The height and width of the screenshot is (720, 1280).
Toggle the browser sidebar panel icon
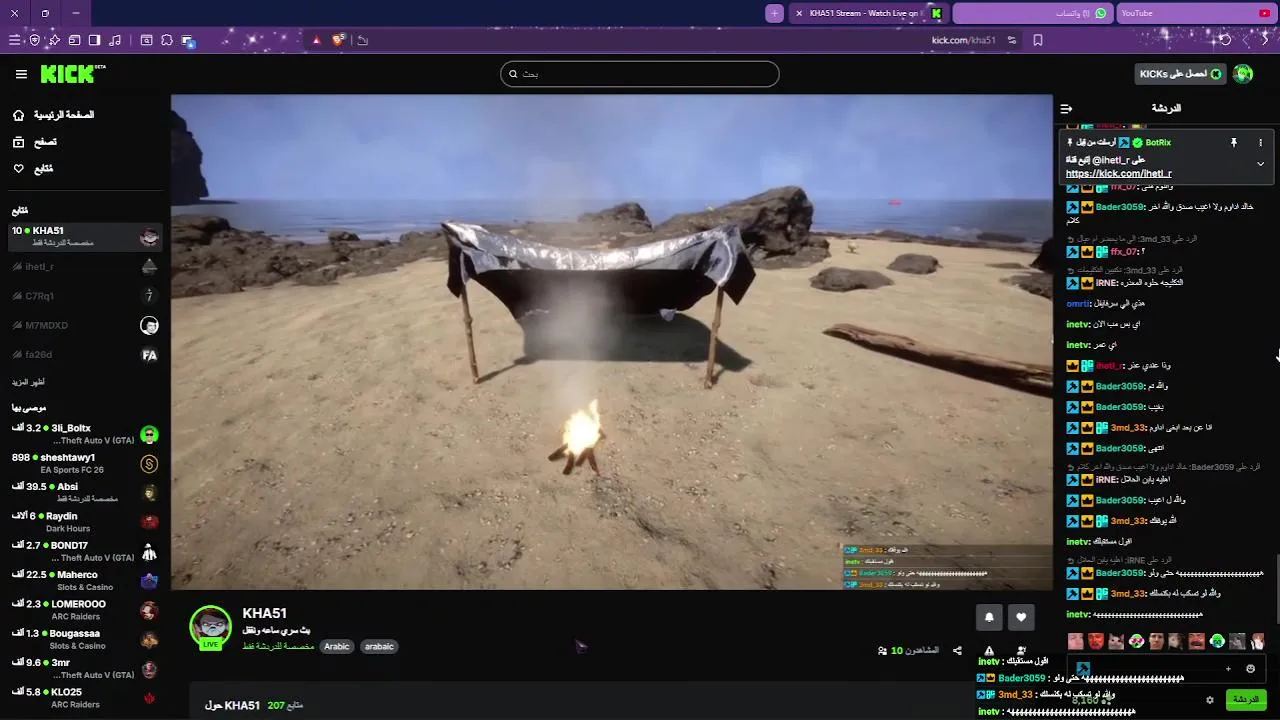[94, 40]
